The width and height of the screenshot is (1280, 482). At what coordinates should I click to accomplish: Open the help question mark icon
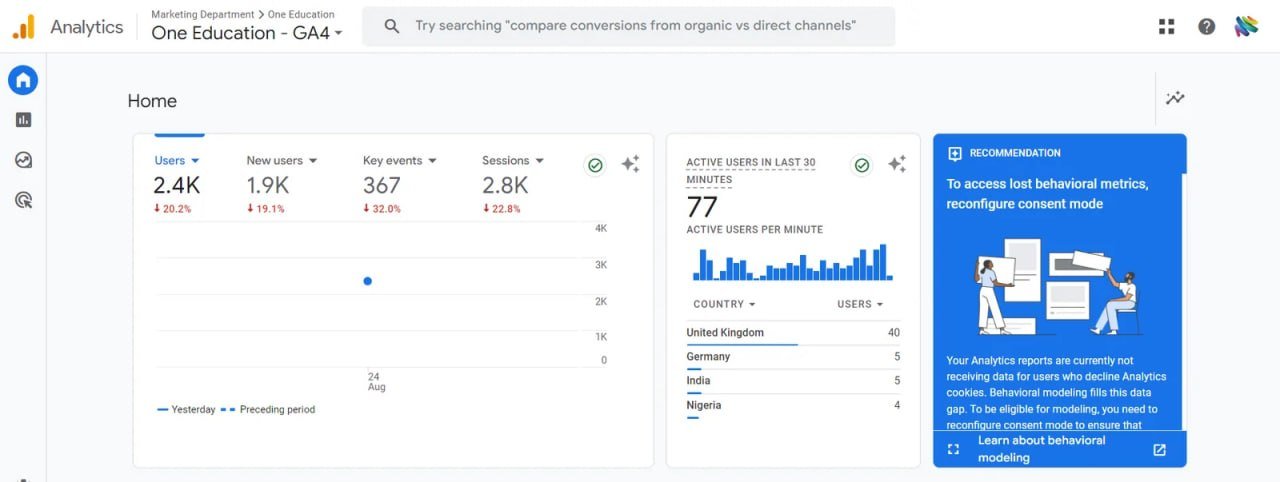tap(1206, 27)
